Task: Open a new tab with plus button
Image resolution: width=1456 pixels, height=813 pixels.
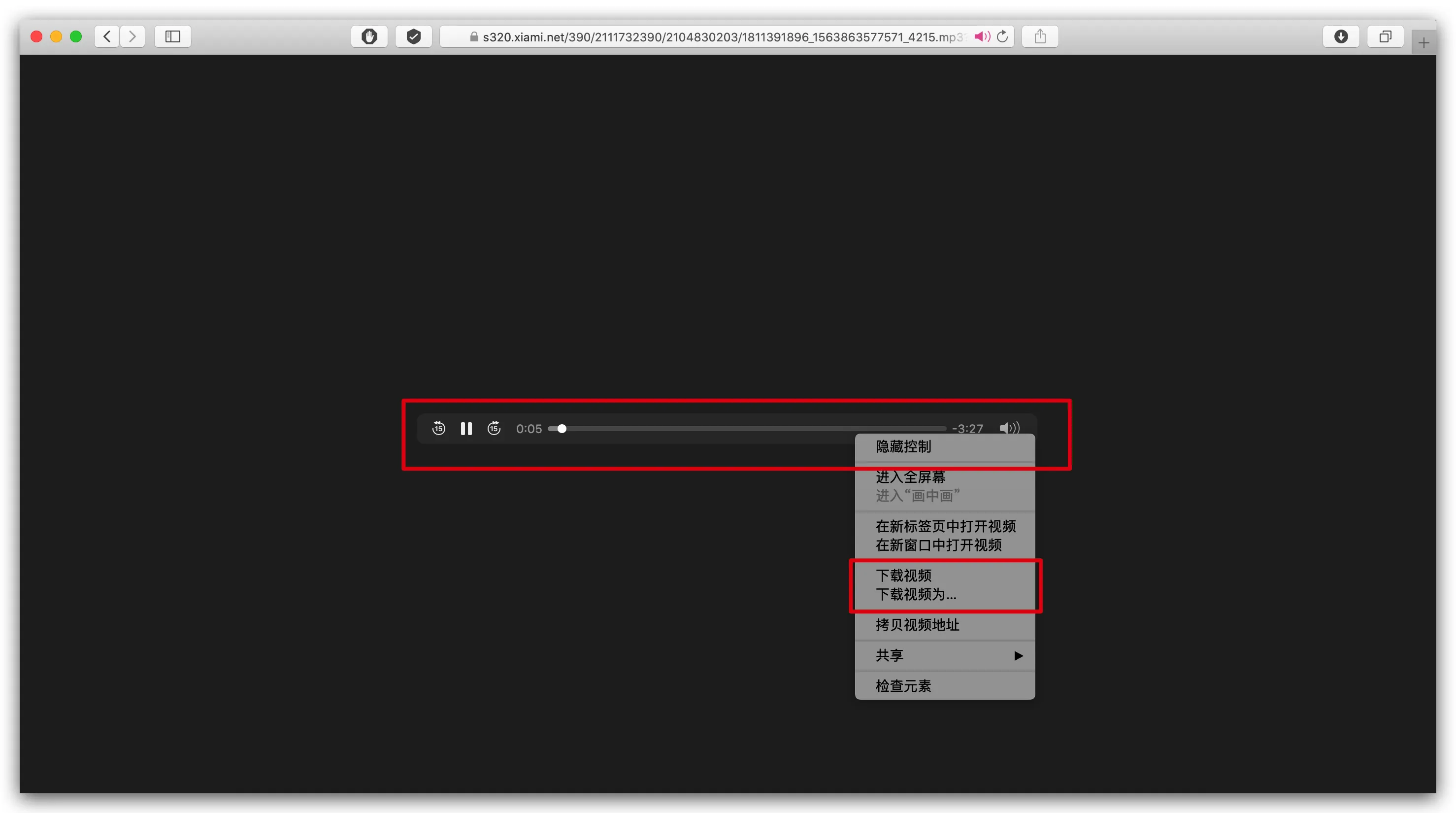Action: click(1423, 43)
